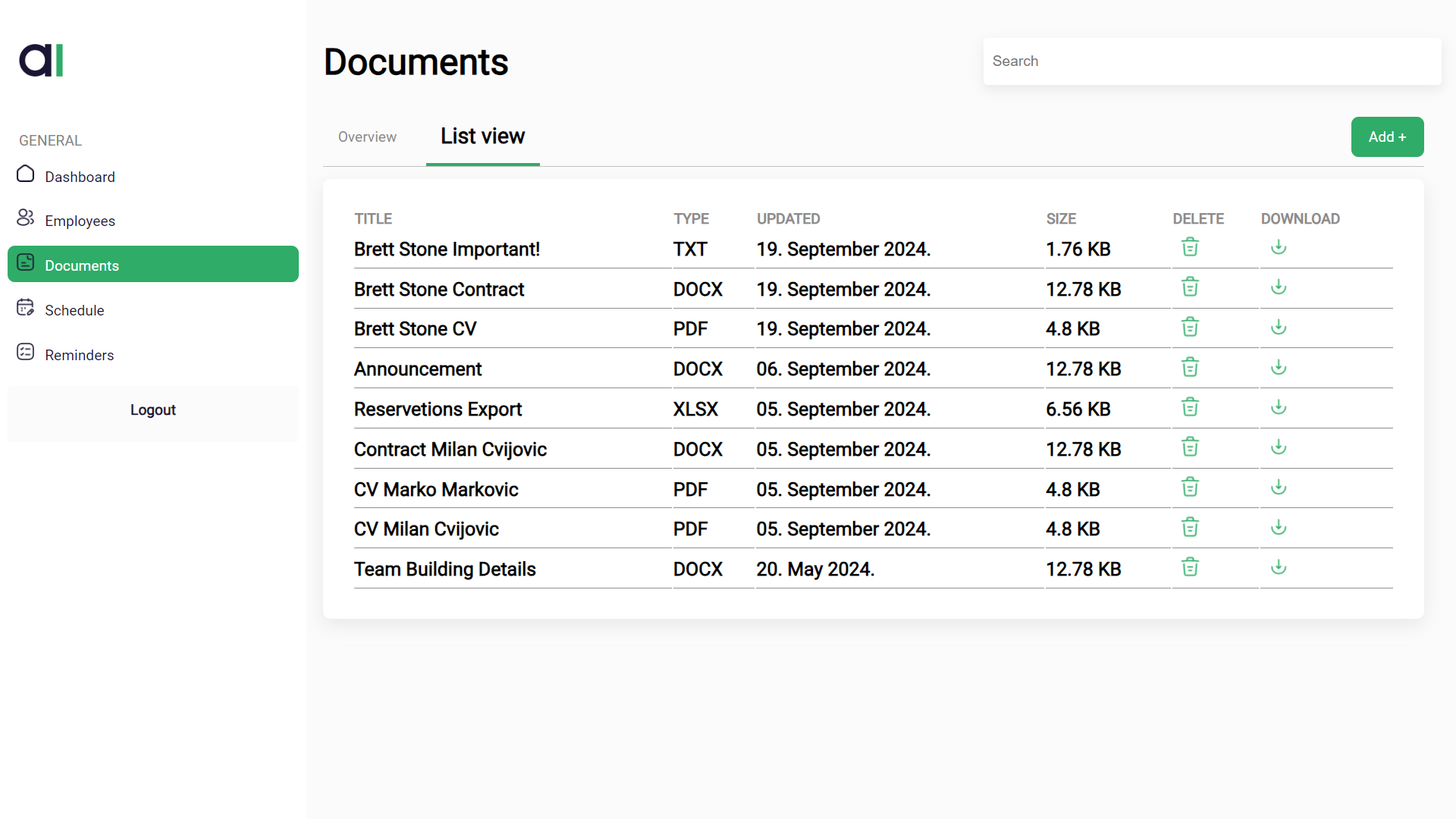
Task: Switch to the Overview tab
Action: [367, 137]
